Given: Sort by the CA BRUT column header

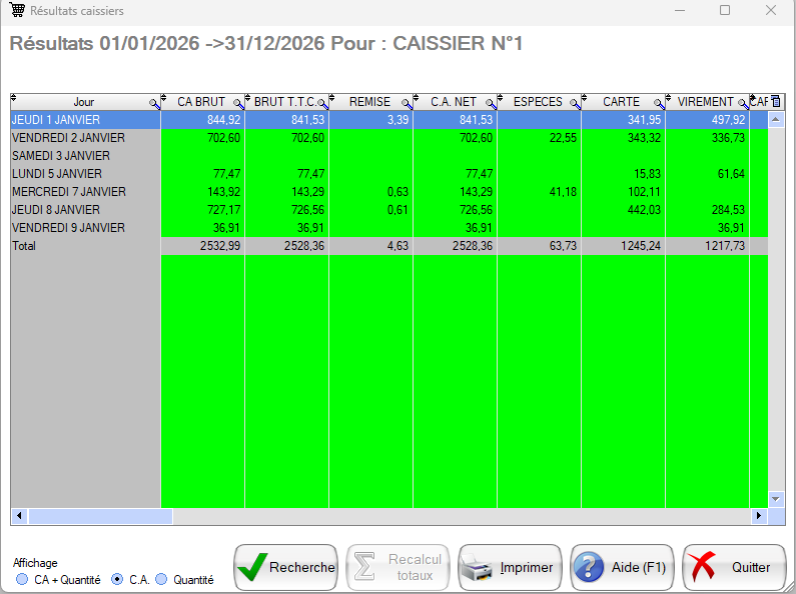Looking at the screenshot, I should (201, 102).
